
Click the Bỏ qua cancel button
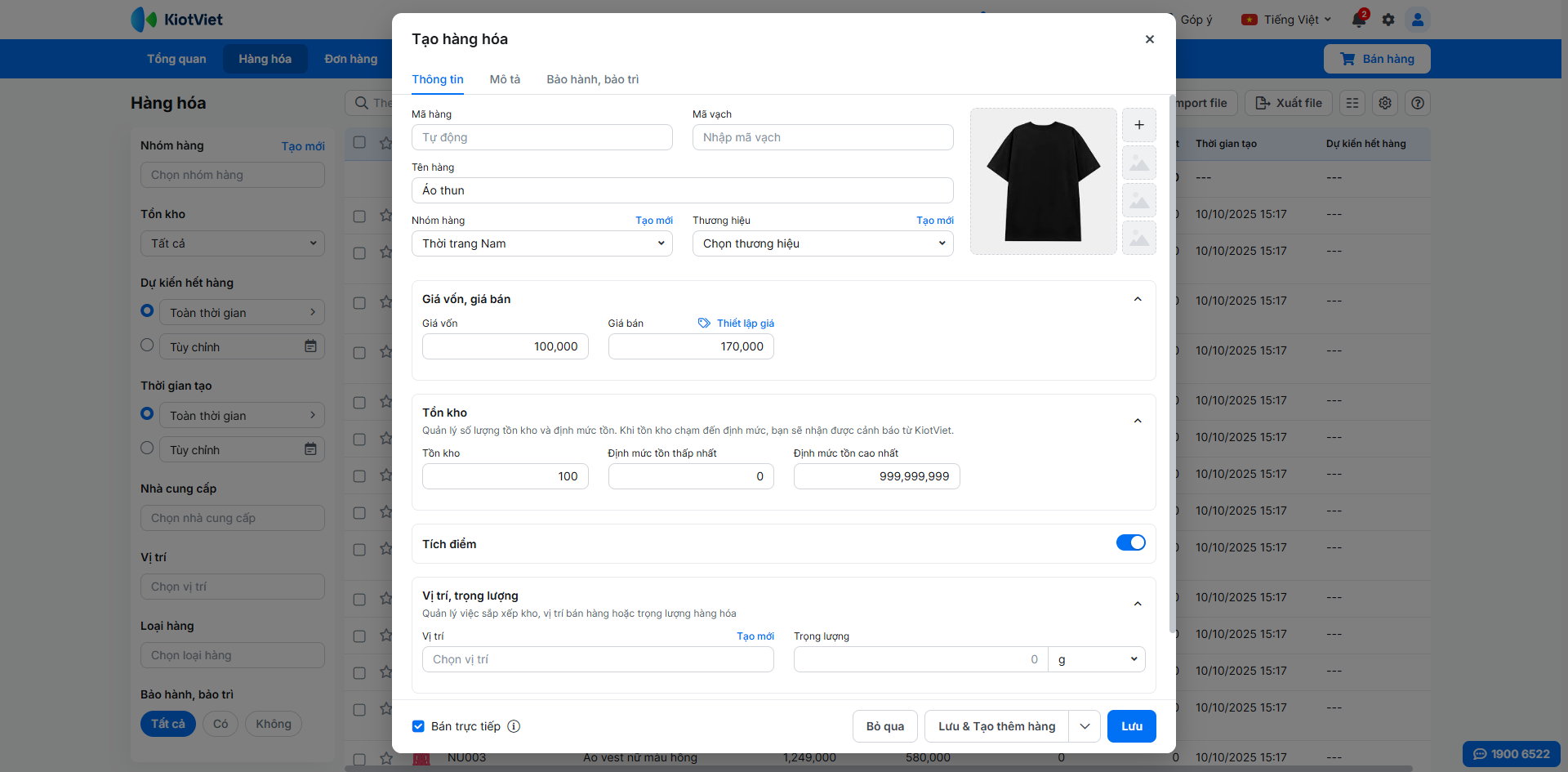click(x=884, y=726)
